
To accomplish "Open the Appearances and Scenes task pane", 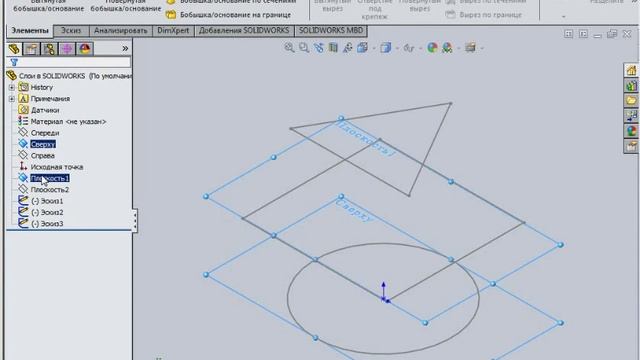I will tap(631, 131).
